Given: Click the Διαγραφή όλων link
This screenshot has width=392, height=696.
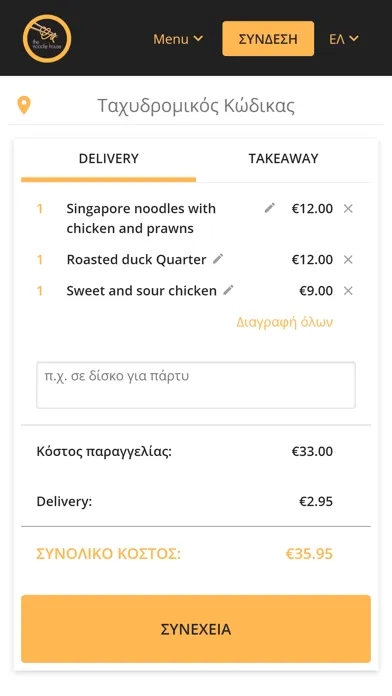Looking at the screenshot, I should pyautogui.click(x=285, y=322).
